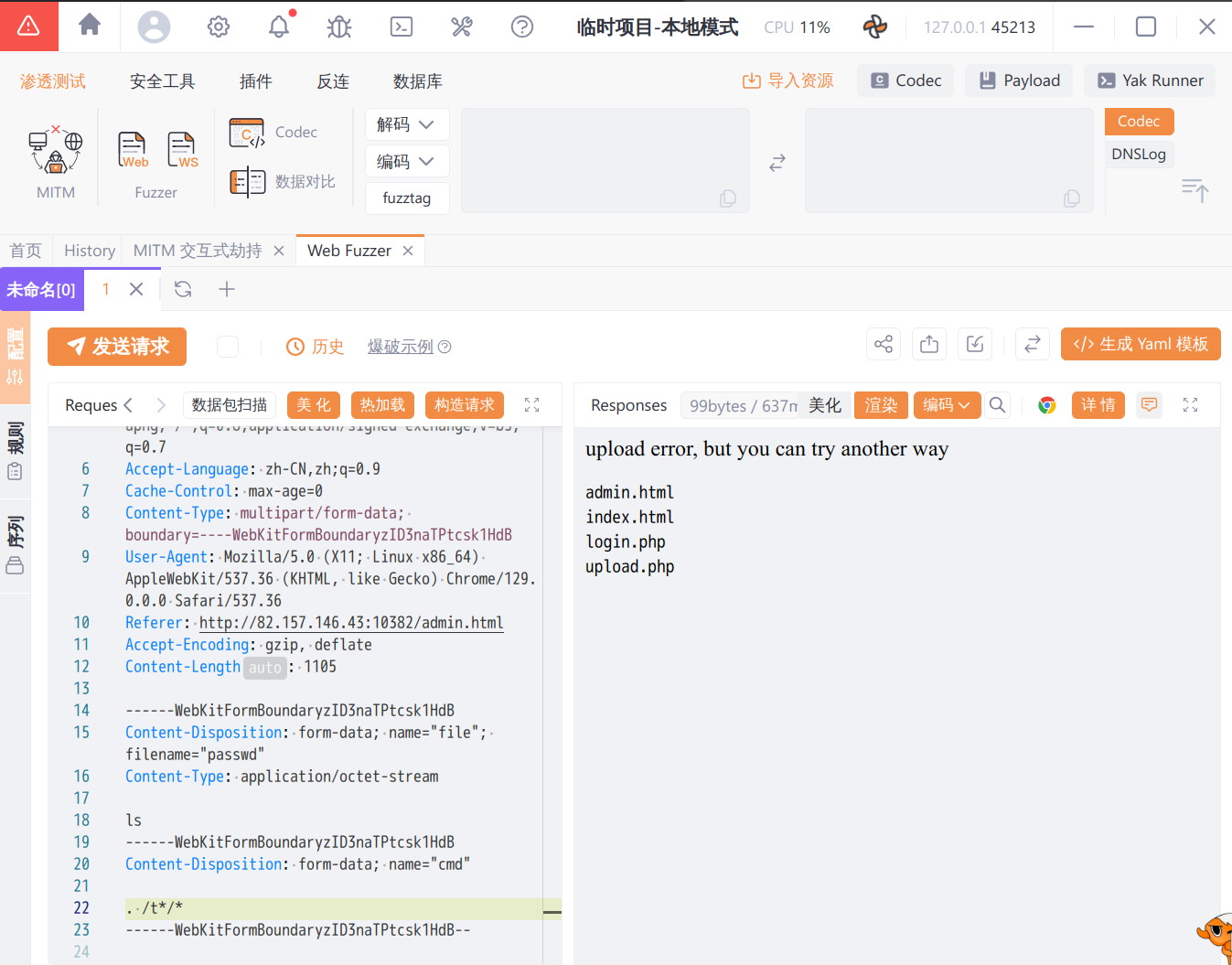Open the notifications bell
Viewport: 1232px width, 965px height.
click(x=279, y=27)
